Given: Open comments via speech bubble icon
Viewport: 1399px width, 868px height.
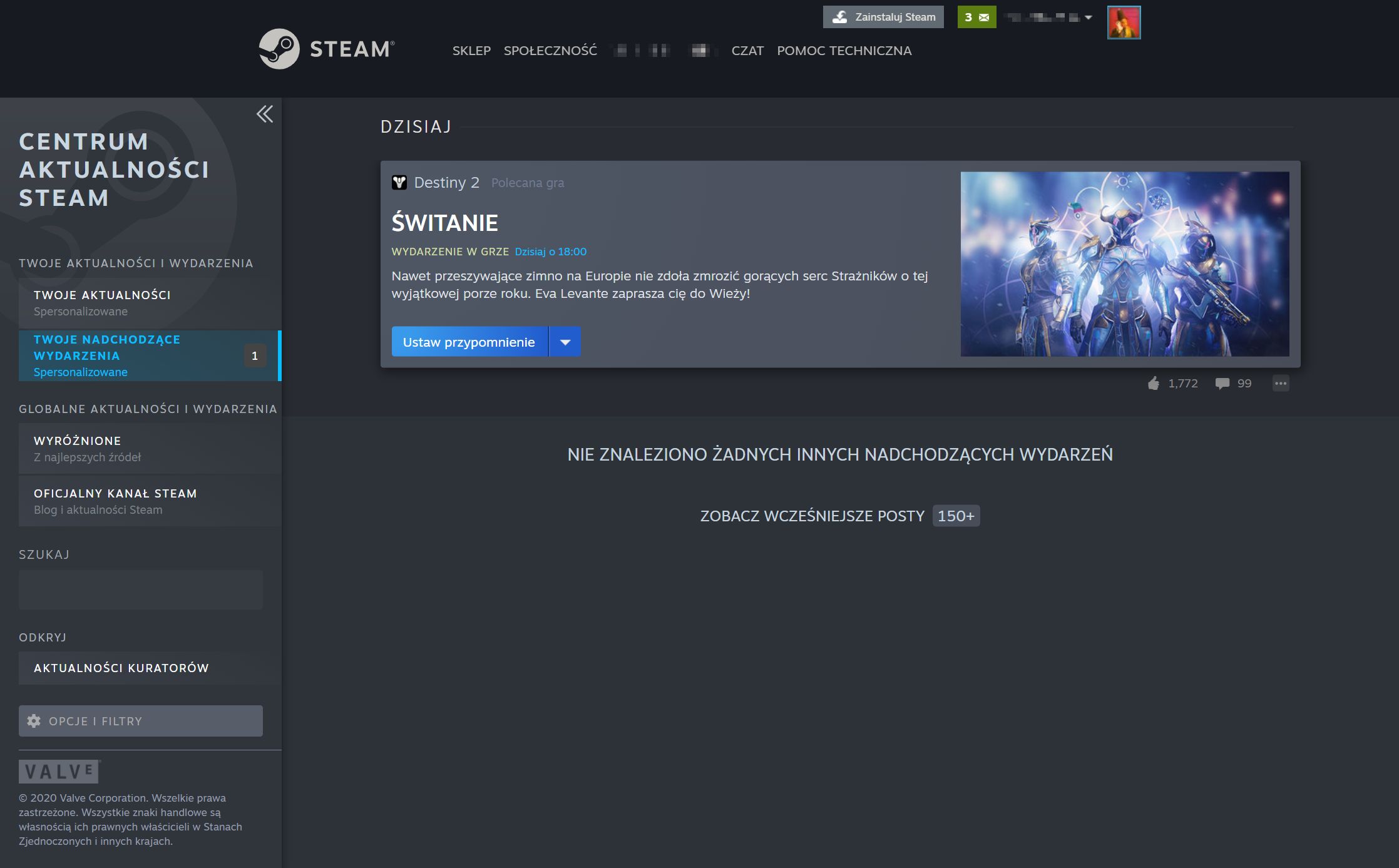Looking at the screenshot, I should coord(1221,384).
